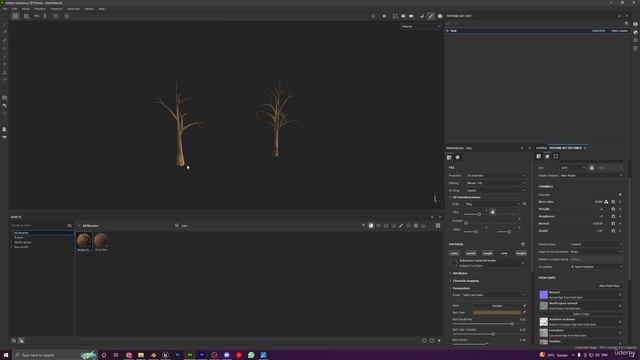Viewport: 640px width, 360px height.
Task: Add a new channel with plus icon
Action: coord(620,195)
